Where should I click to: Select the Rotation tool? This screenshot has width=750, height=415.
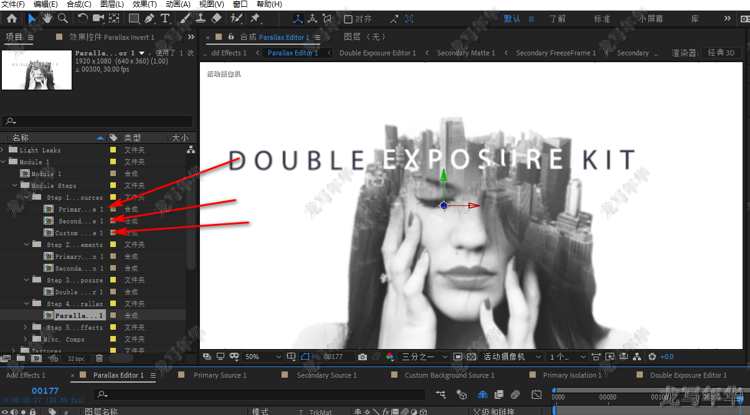83,19
